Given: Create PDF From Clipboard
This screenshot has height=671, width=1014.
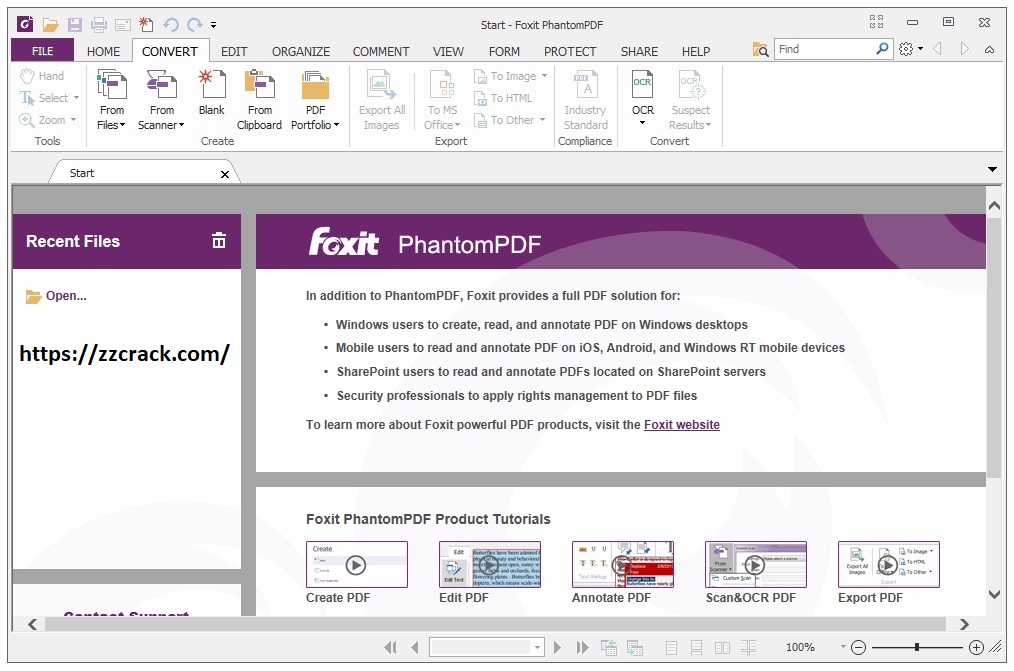Looking at the screenshot, I should click(x=259, y=100).
